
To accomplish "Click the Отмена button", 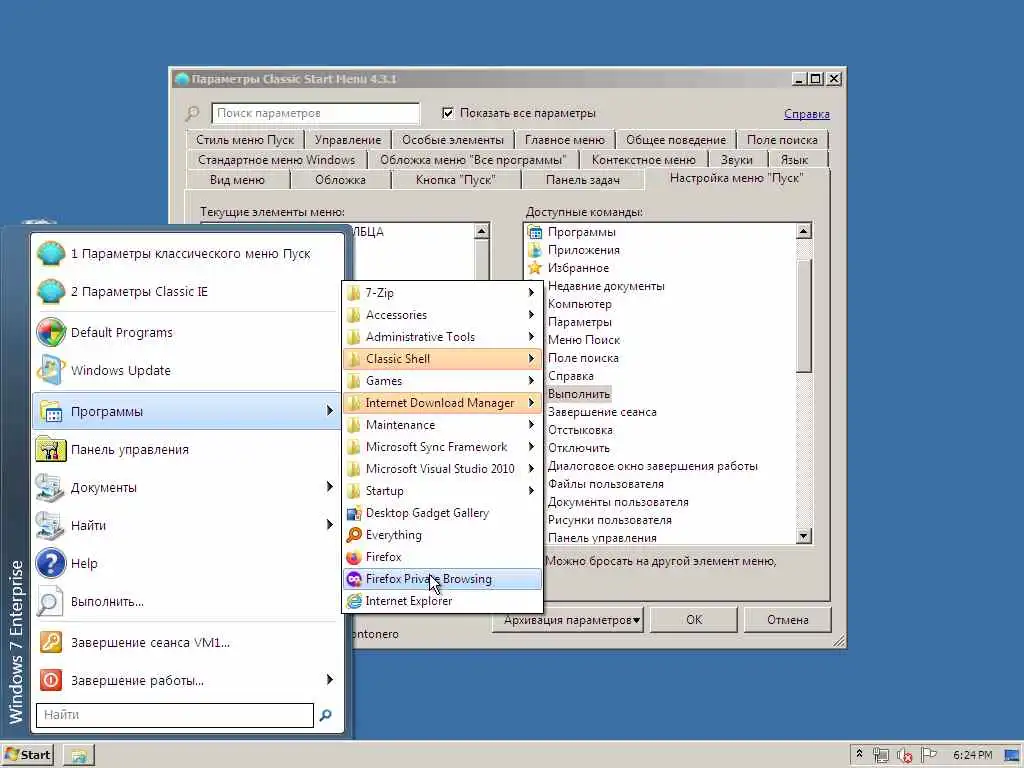I will tap(788, 620).
